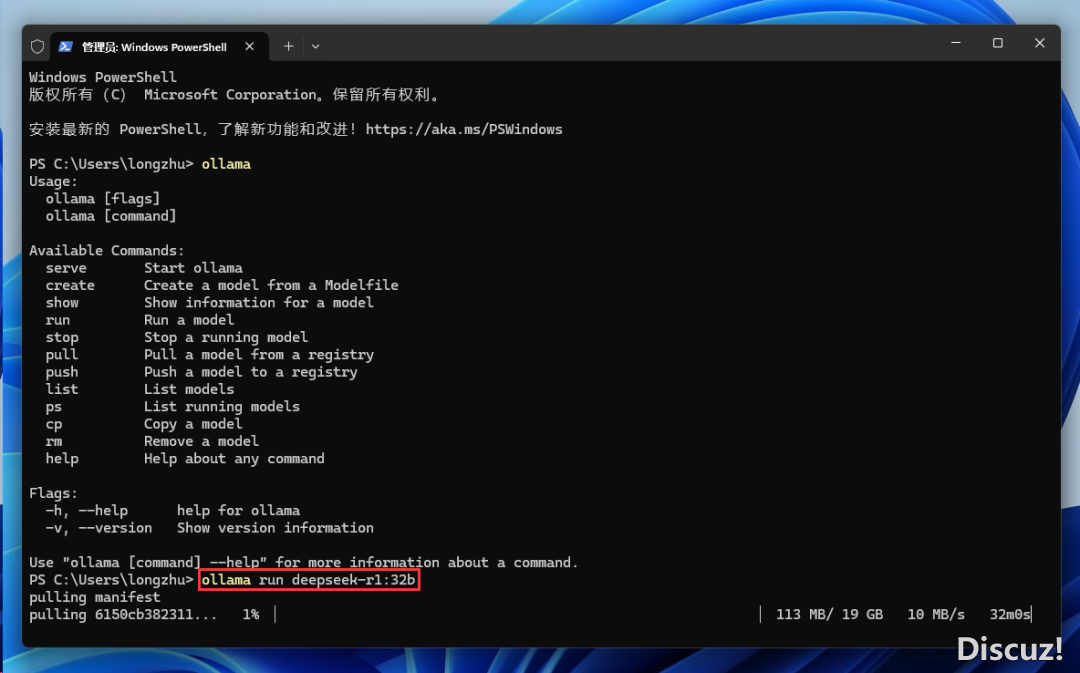Click the model download progress bar
This screenshot has width=1080, height=673.
click(x=517, y=614)
